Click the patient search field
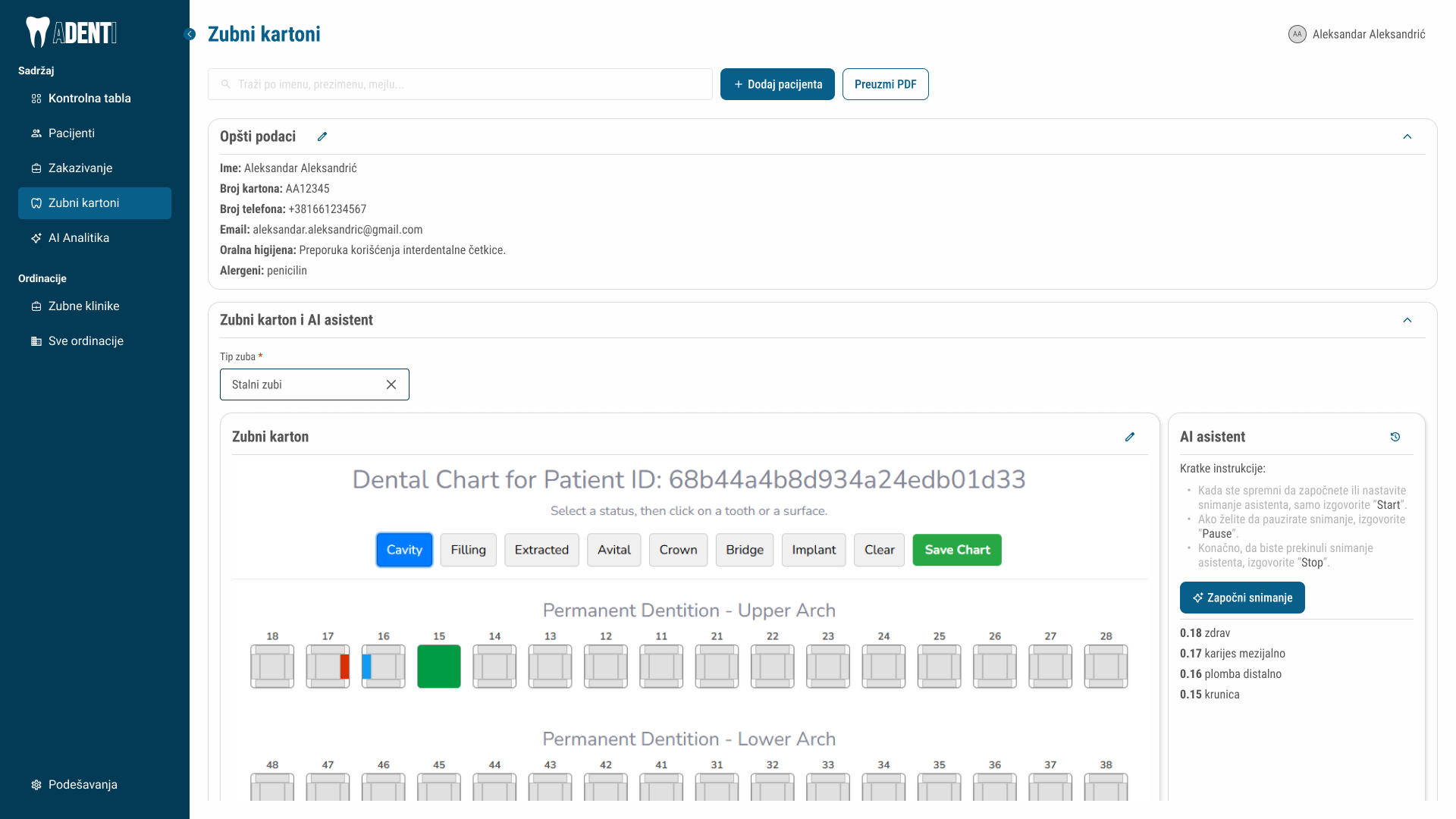Screen dimensions: 1456x819 pyautogui.click(x=460, y=84)
